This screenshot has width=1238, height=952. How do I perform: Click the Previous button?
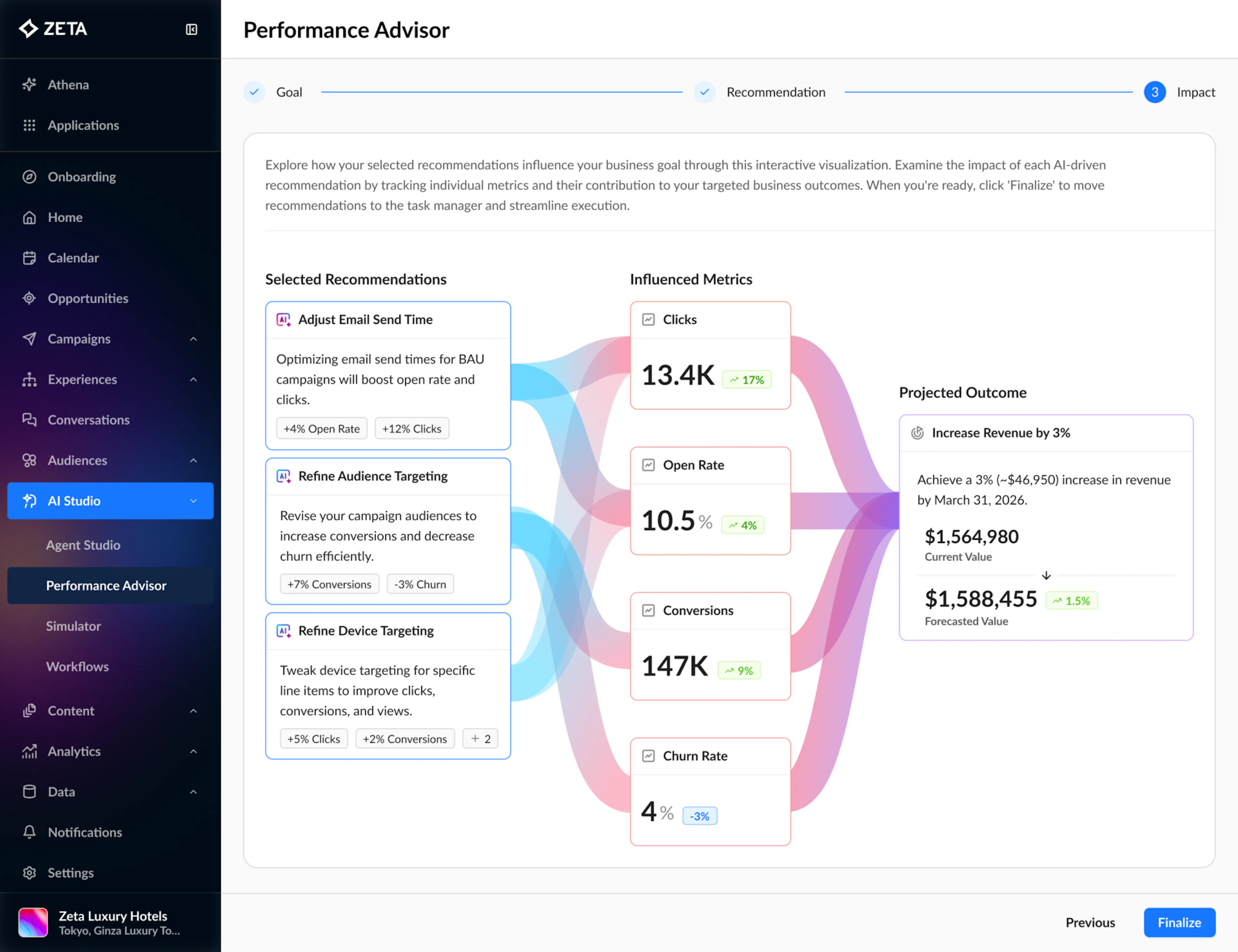[x=1090, y=923]
